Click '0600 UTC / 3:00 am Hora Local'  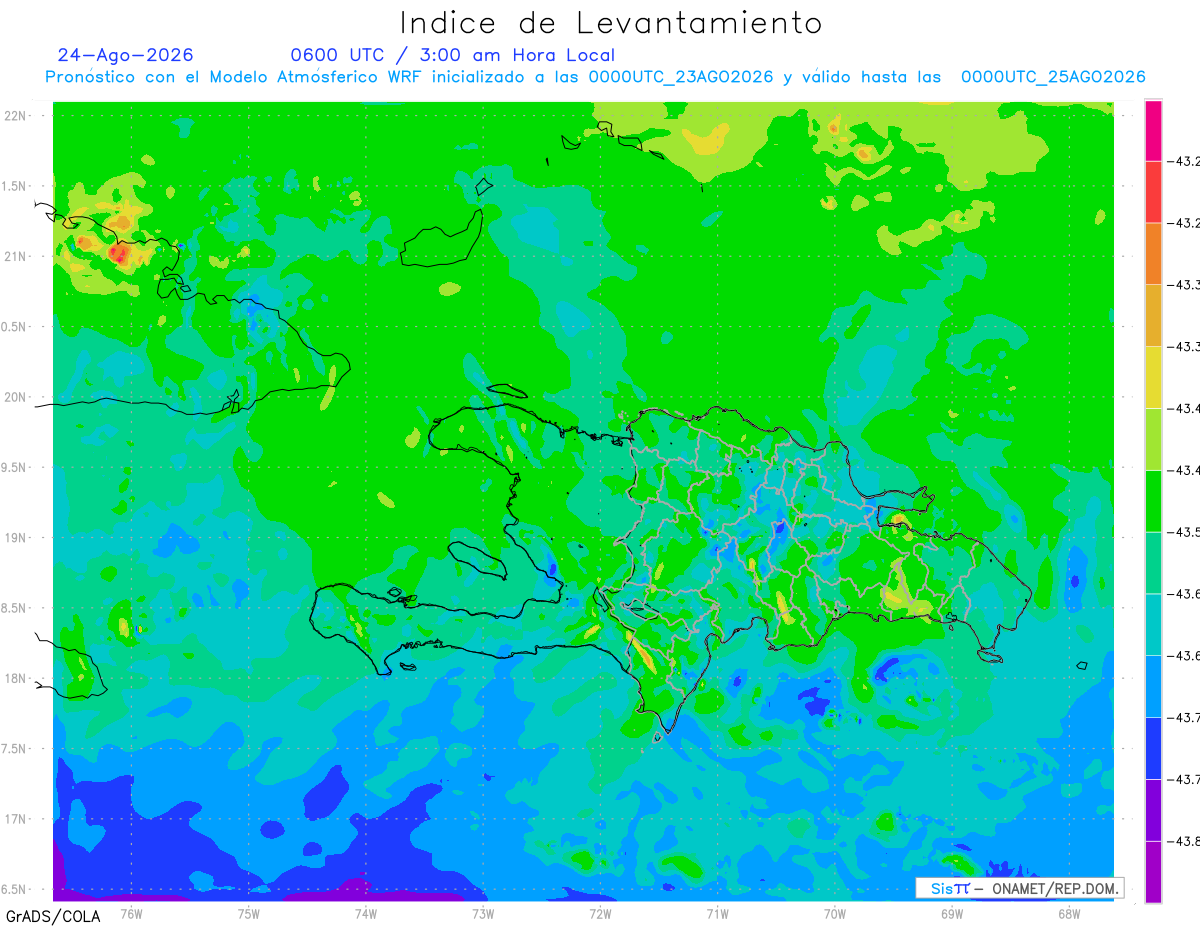452,55
